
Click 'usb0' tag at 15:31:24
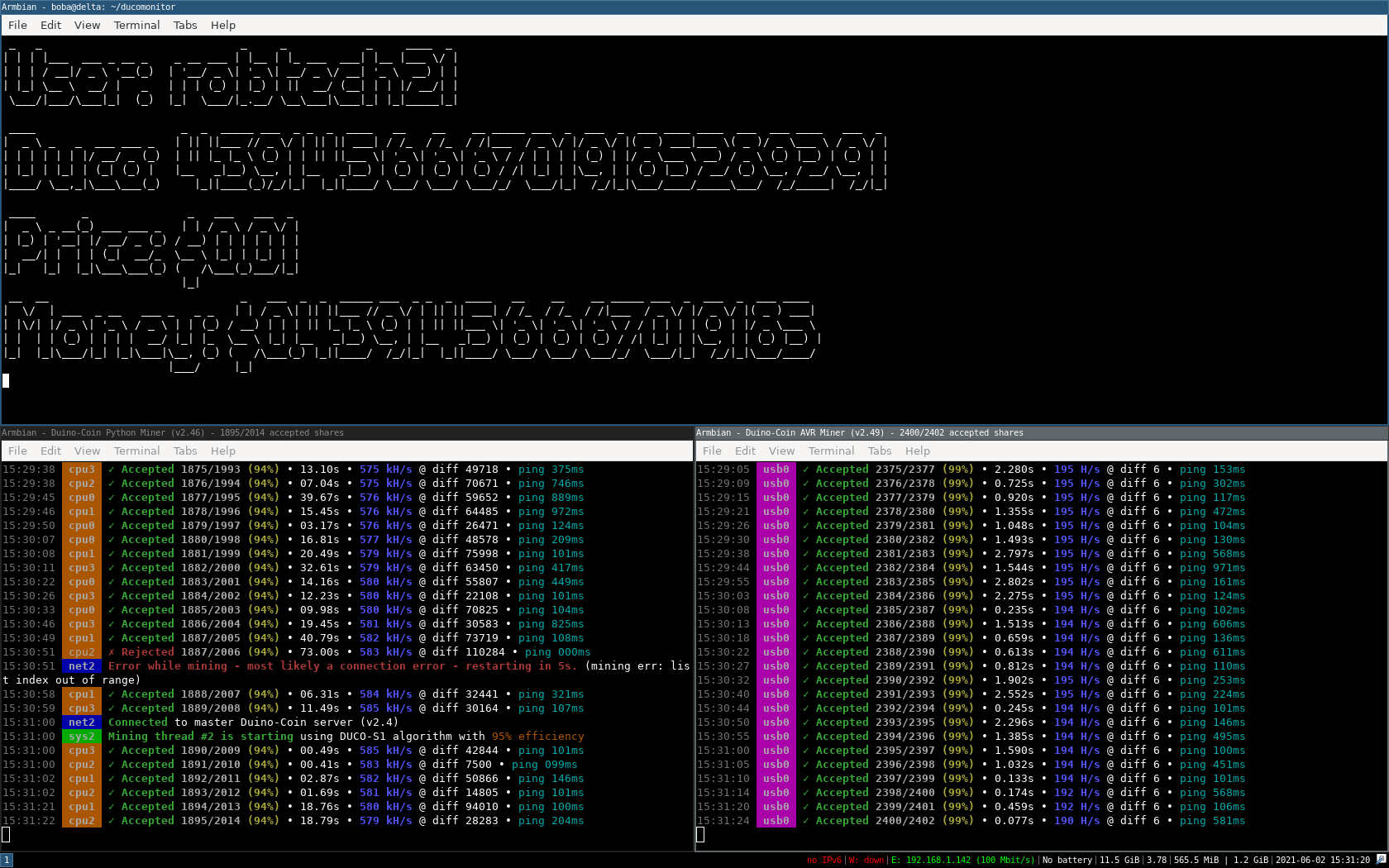(x=776, y=821)
